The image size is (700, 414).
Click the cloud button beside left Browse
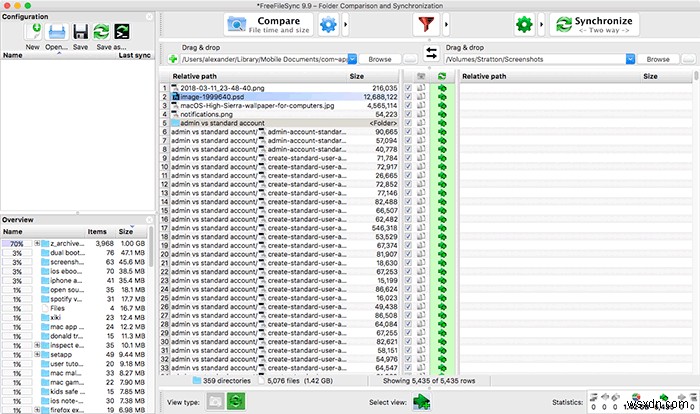(411, 59)
